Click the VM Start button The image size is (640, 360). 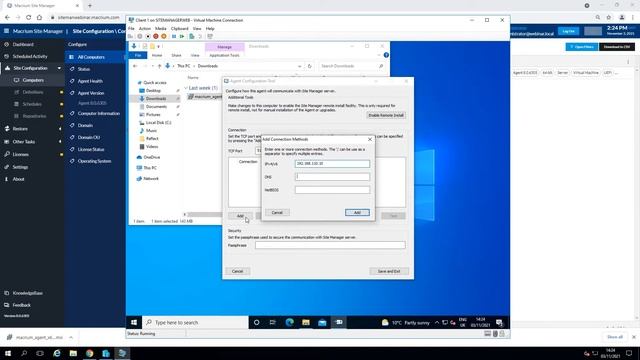(x=134, y=322)
